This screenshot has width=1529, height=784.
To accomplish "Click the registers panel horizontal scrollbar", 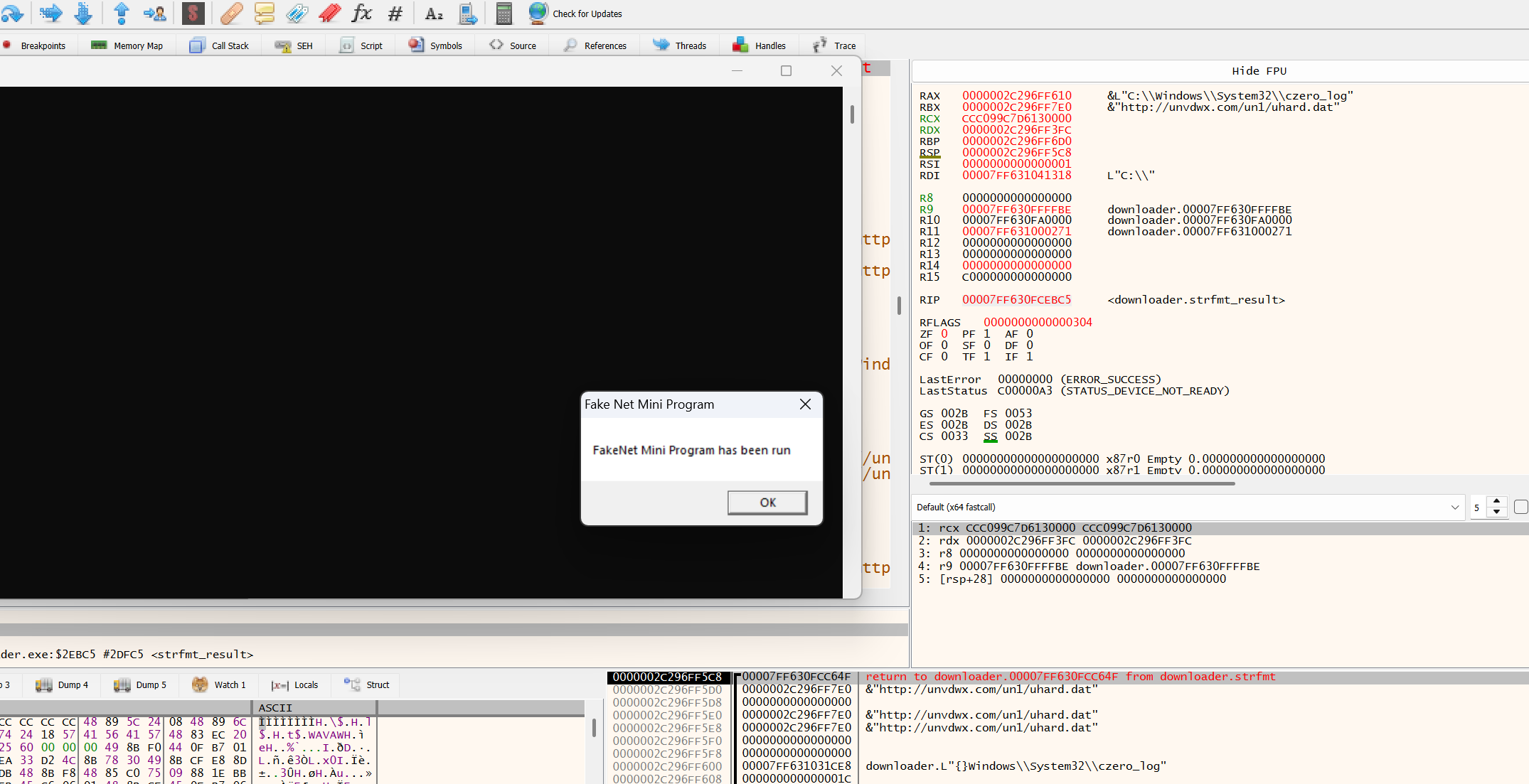I will 1081,483.
